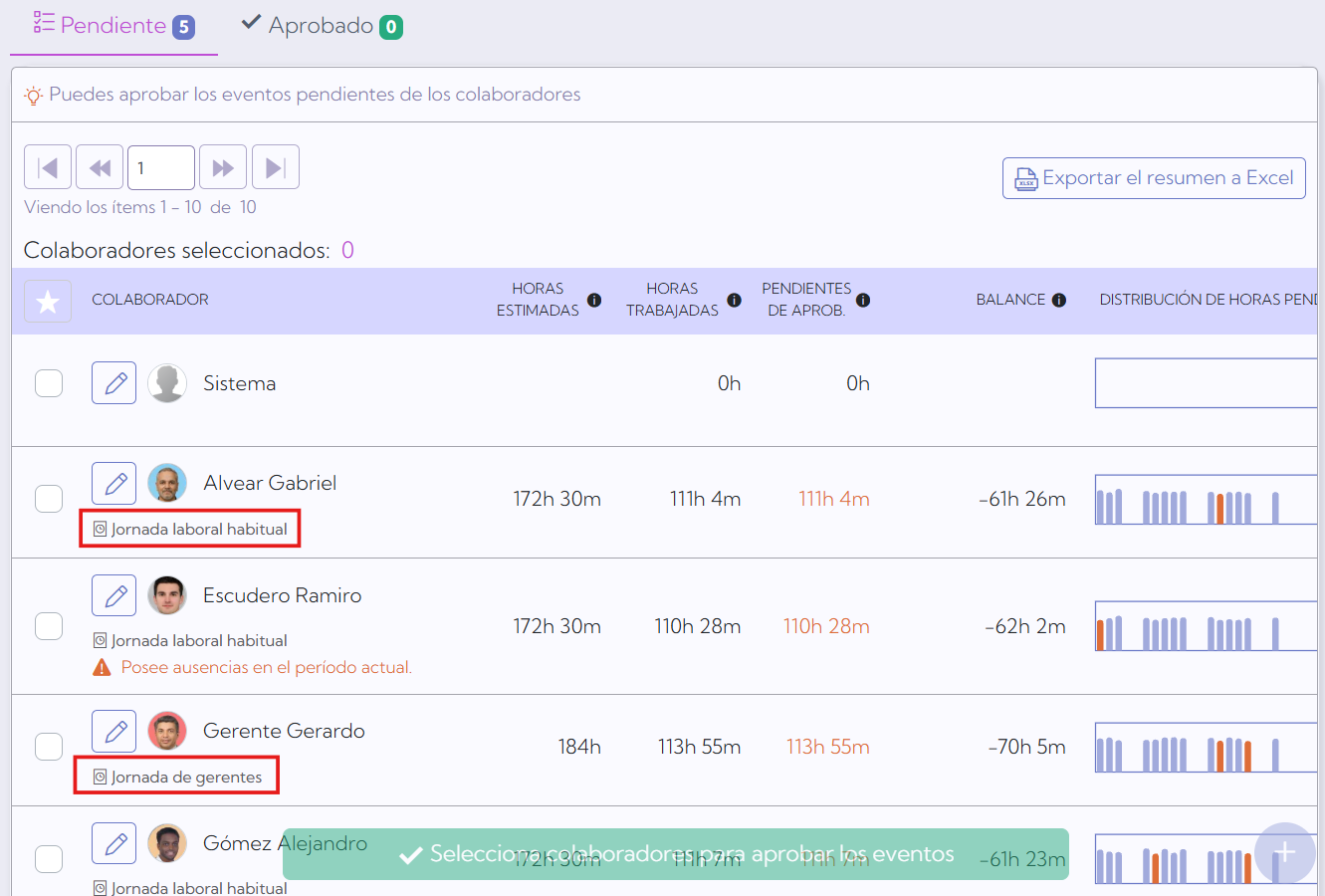The image size is (1325, 896).
Task: Select Gerente Gerardo with his checkbox
Action: 49,747
